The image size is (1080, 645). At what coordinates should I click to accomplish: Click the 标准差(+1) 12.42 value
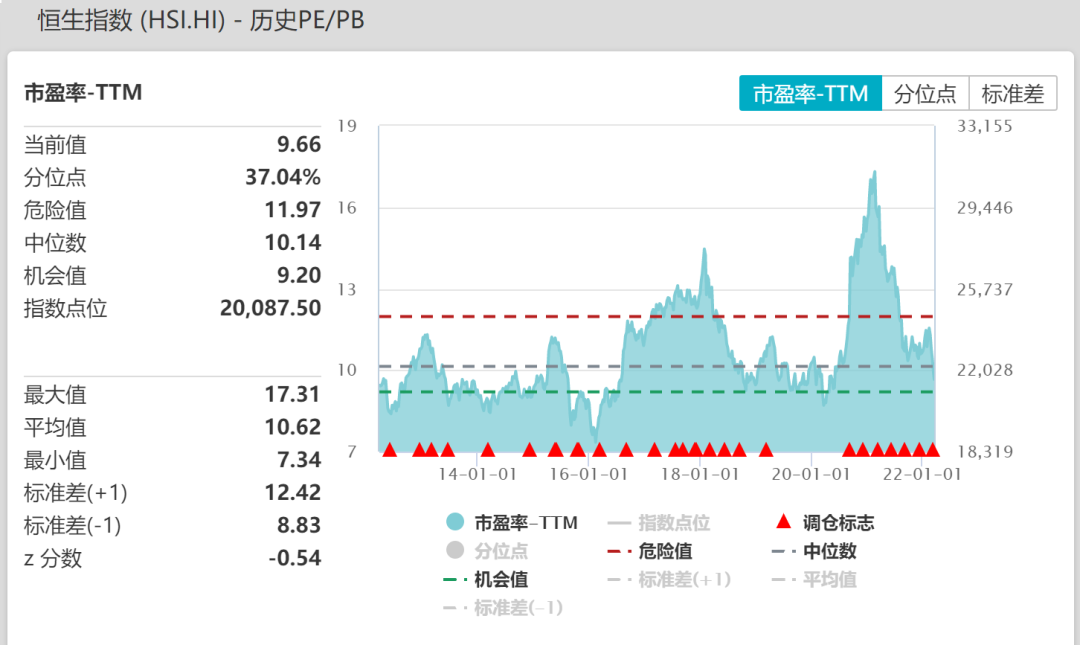coord(293,492)
